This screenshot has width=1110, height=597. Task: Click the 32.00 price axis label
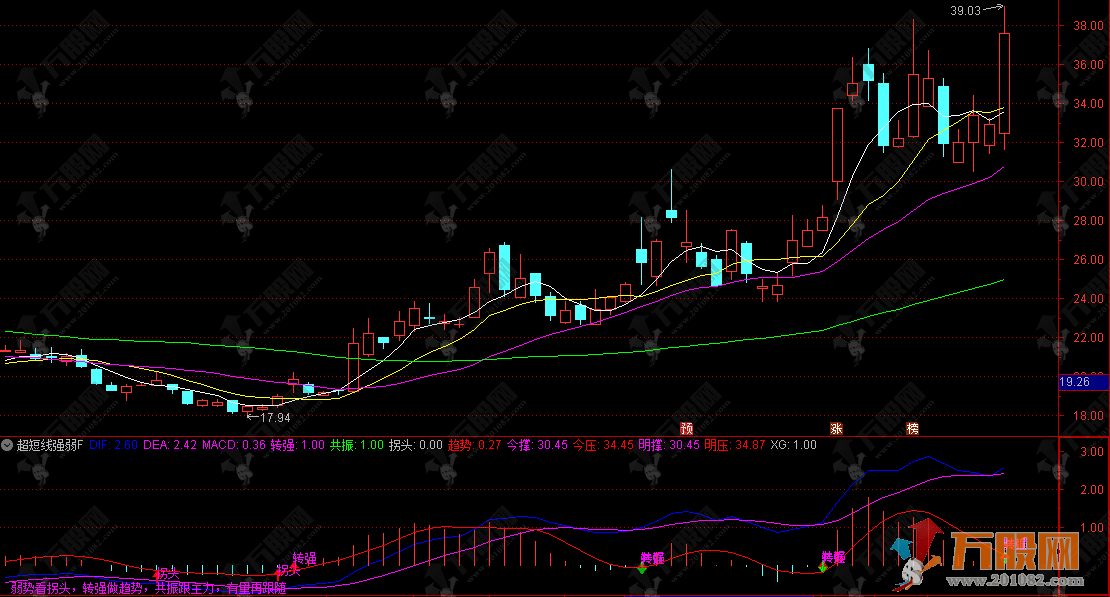1089,142
